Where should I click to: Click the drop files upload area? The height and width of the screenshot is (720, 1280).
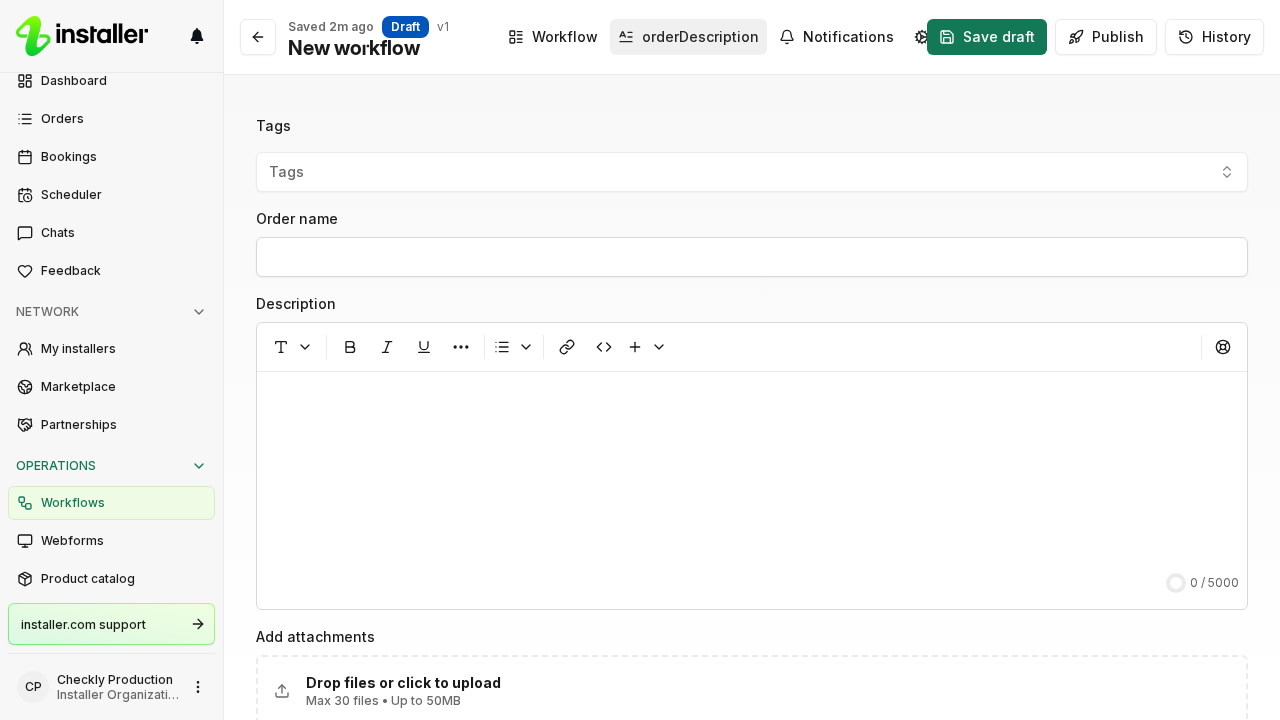(752, 690)
